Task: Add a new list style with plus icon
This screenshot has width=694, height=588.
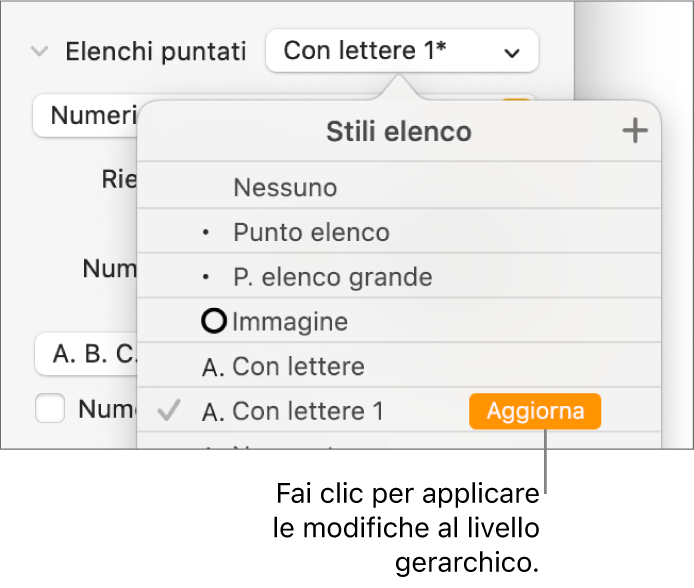Action: [635, 131]
